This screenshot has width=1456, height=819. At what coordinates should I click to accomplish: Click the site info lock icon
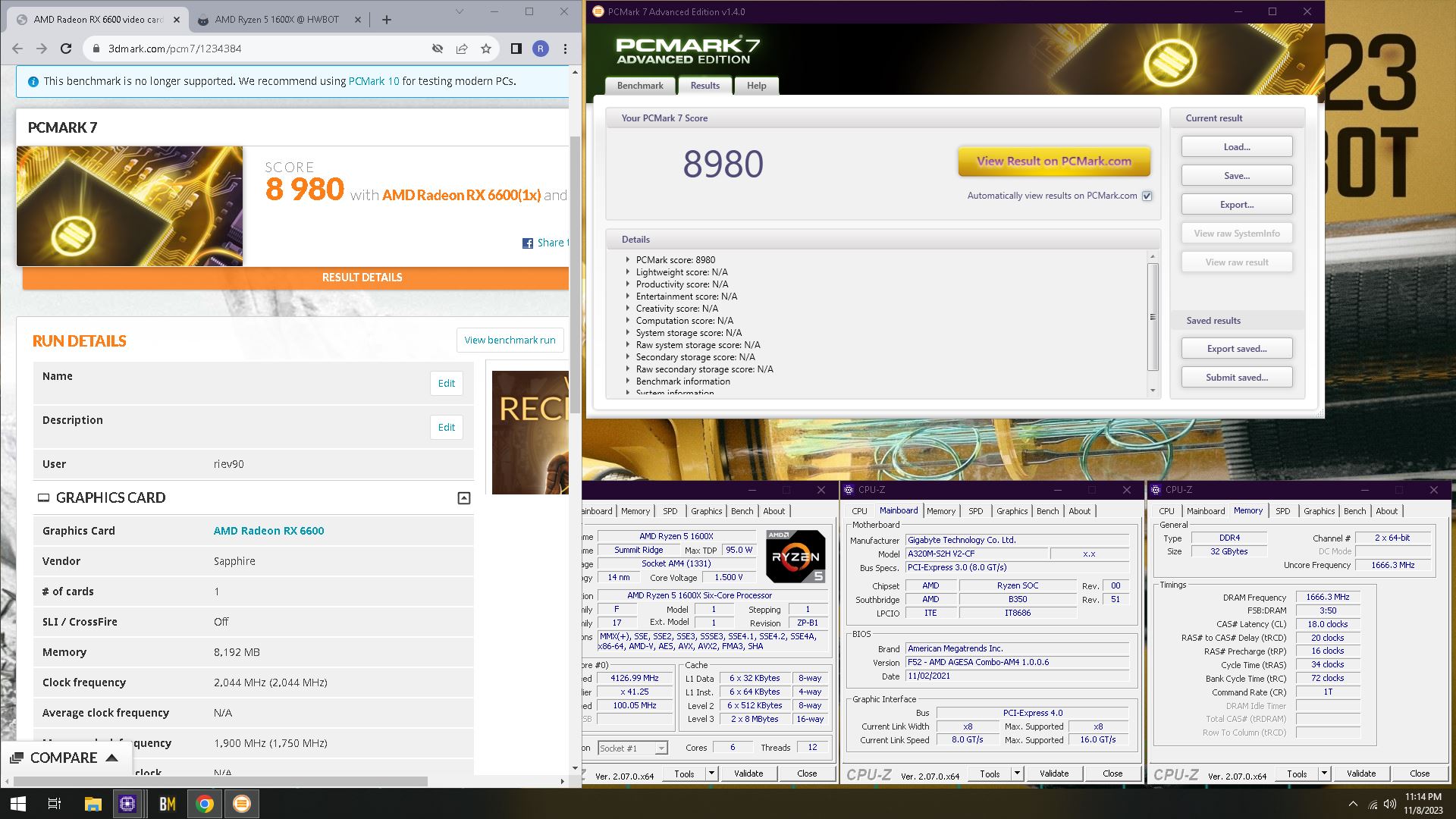pos(96,49)
